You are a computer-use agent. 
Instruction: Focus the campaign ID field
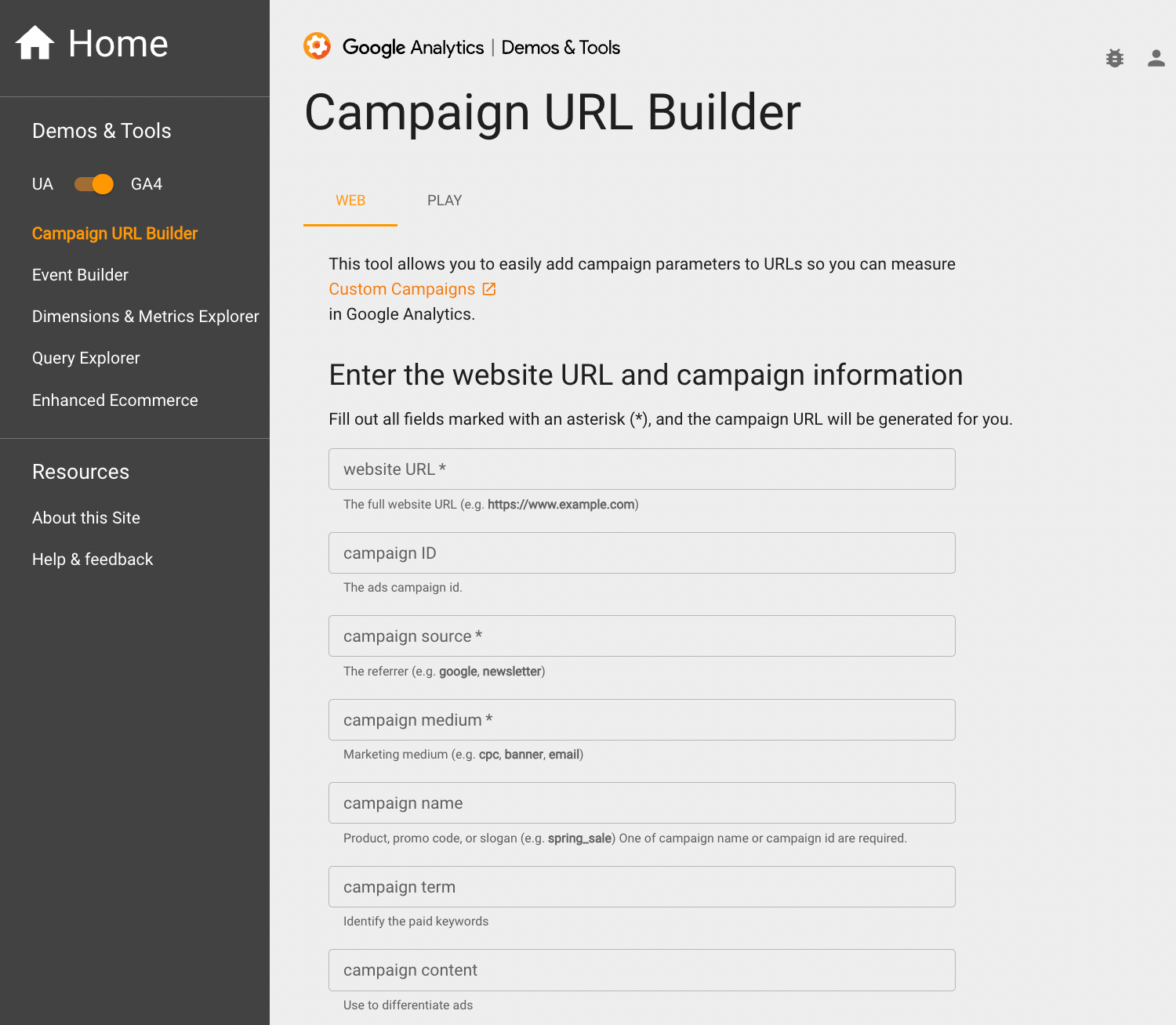[642, 553]
